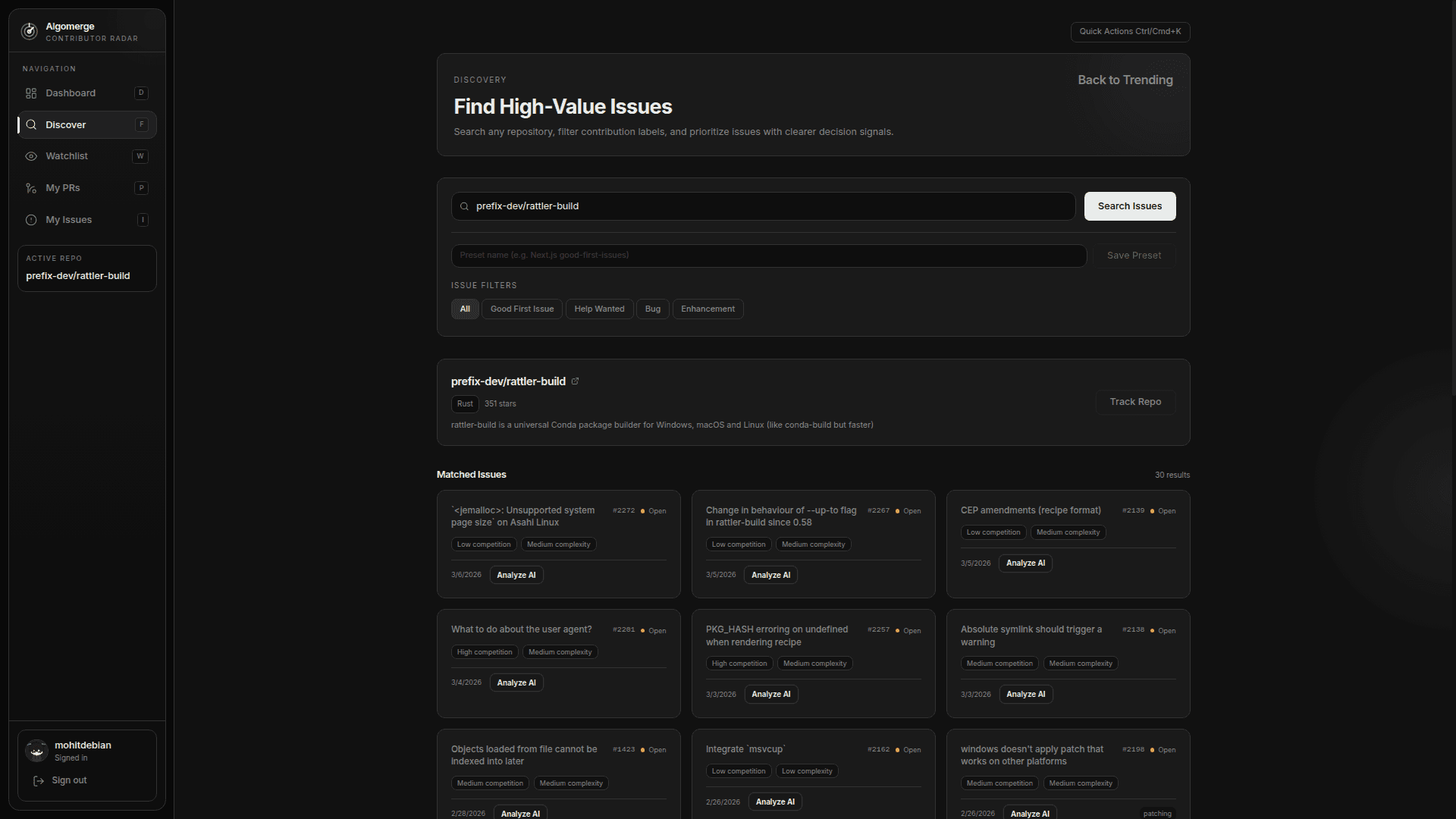Select the All issue filter
The image size is (1456, 819).
pos(465,309)
